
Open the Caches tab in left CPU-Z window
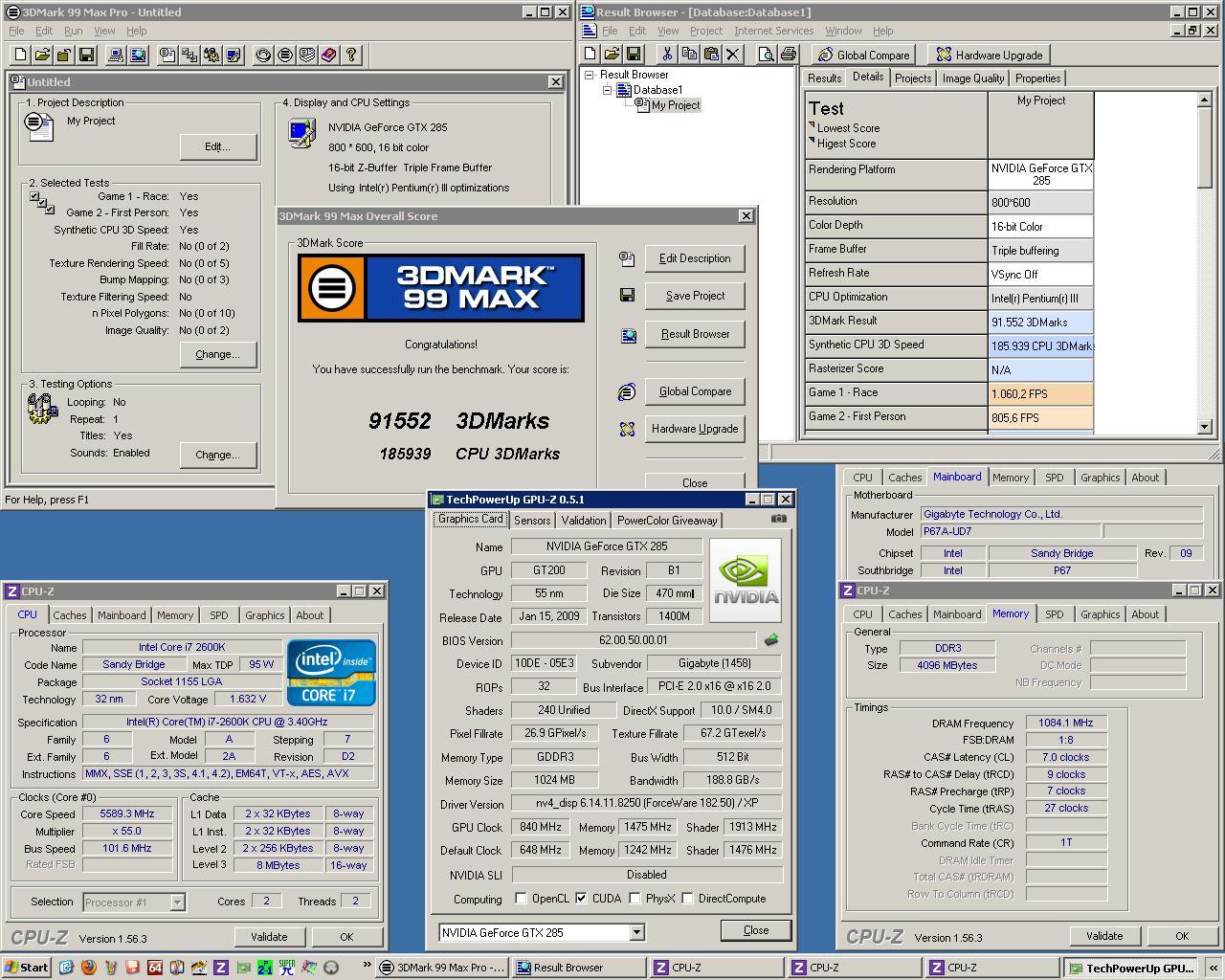coord(69,615)
